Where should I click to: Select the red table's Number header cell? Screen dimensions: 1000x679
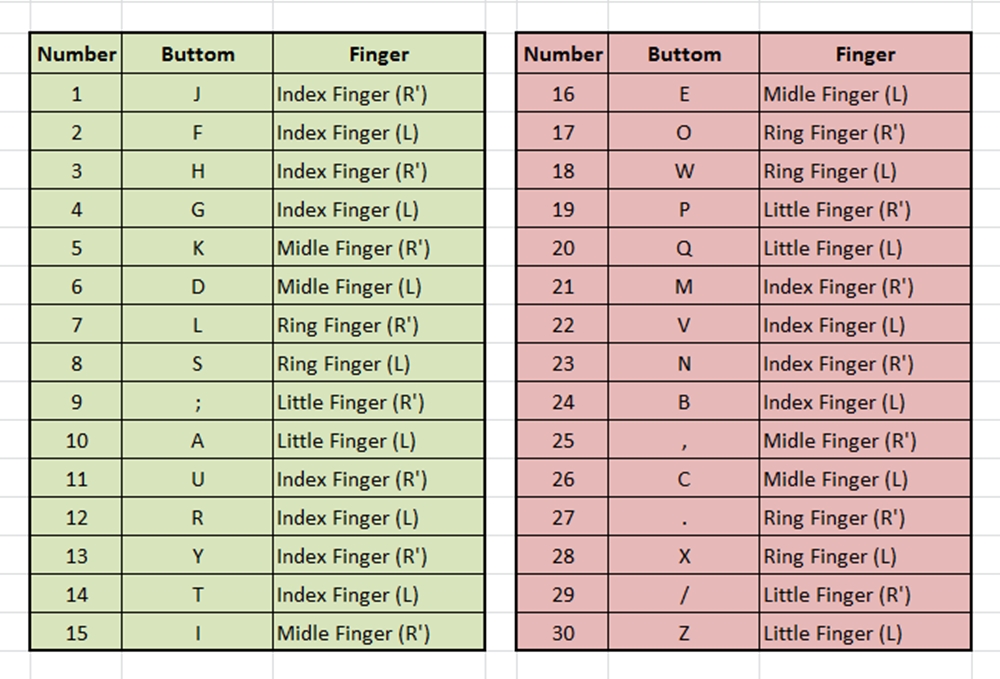(x=563, y=54)
